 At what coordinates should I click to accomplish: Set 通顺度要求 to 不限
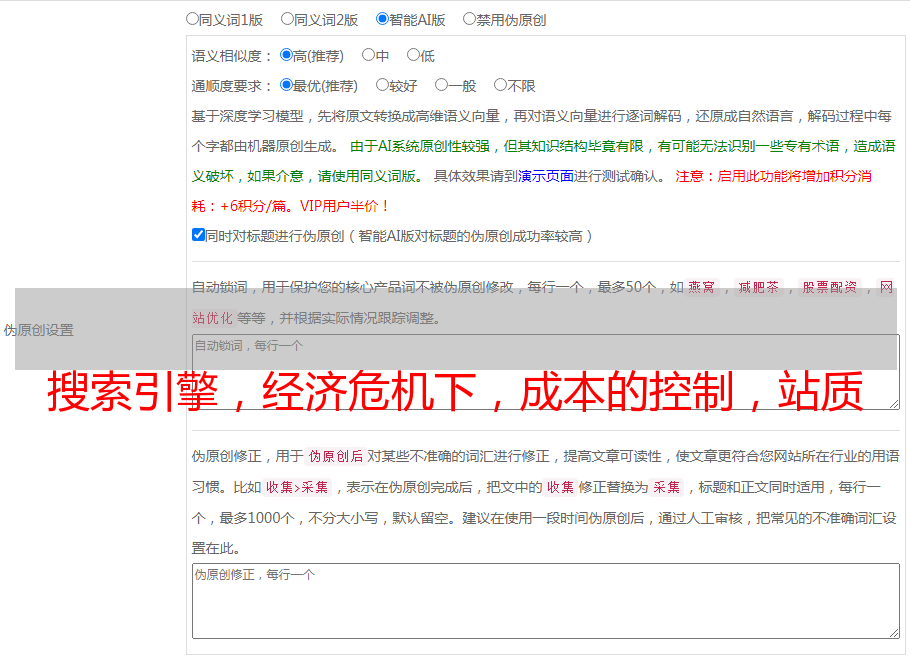point(500,85)
